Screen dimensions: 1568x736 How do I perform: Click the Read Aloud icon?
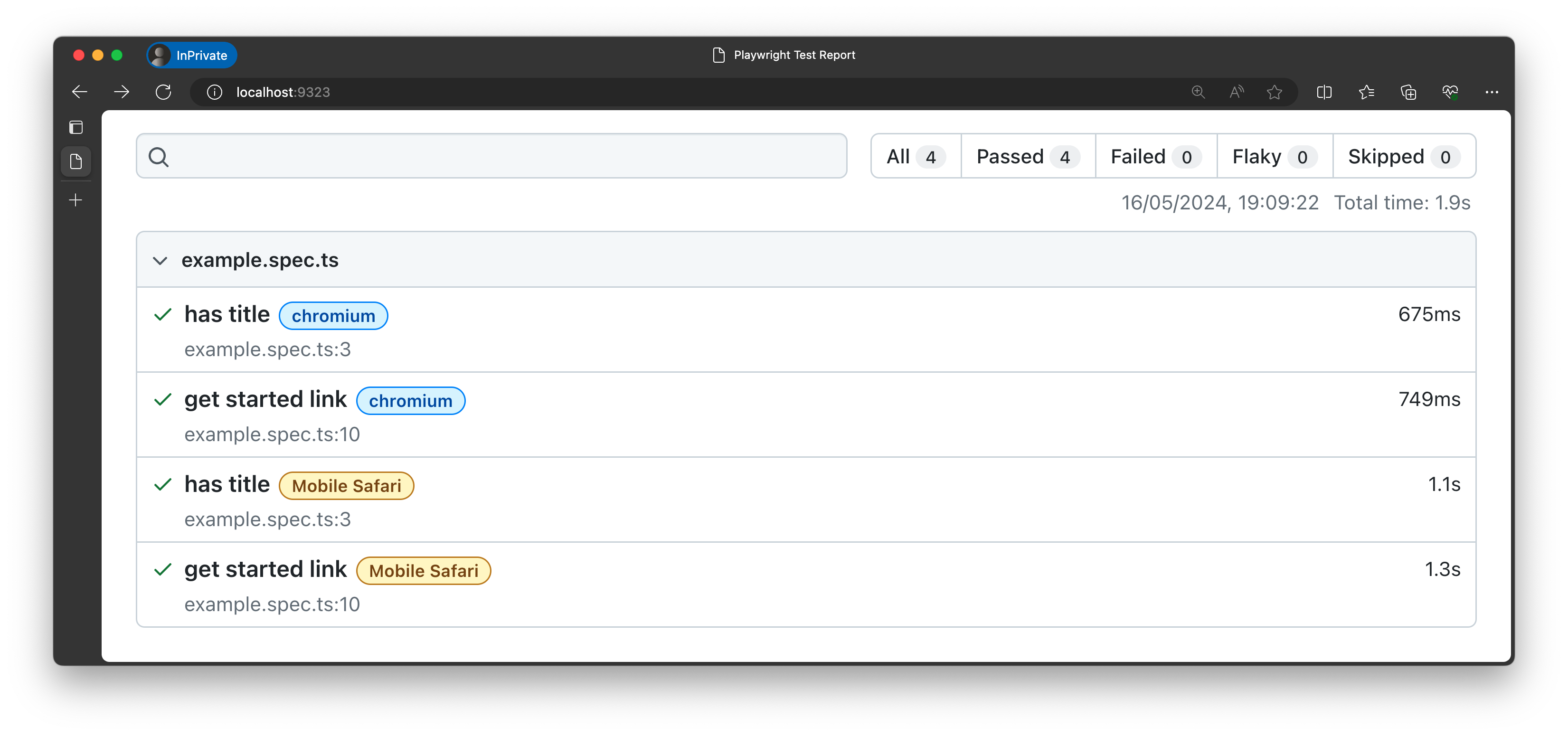pyautogui.click(x=1236, y=92)
